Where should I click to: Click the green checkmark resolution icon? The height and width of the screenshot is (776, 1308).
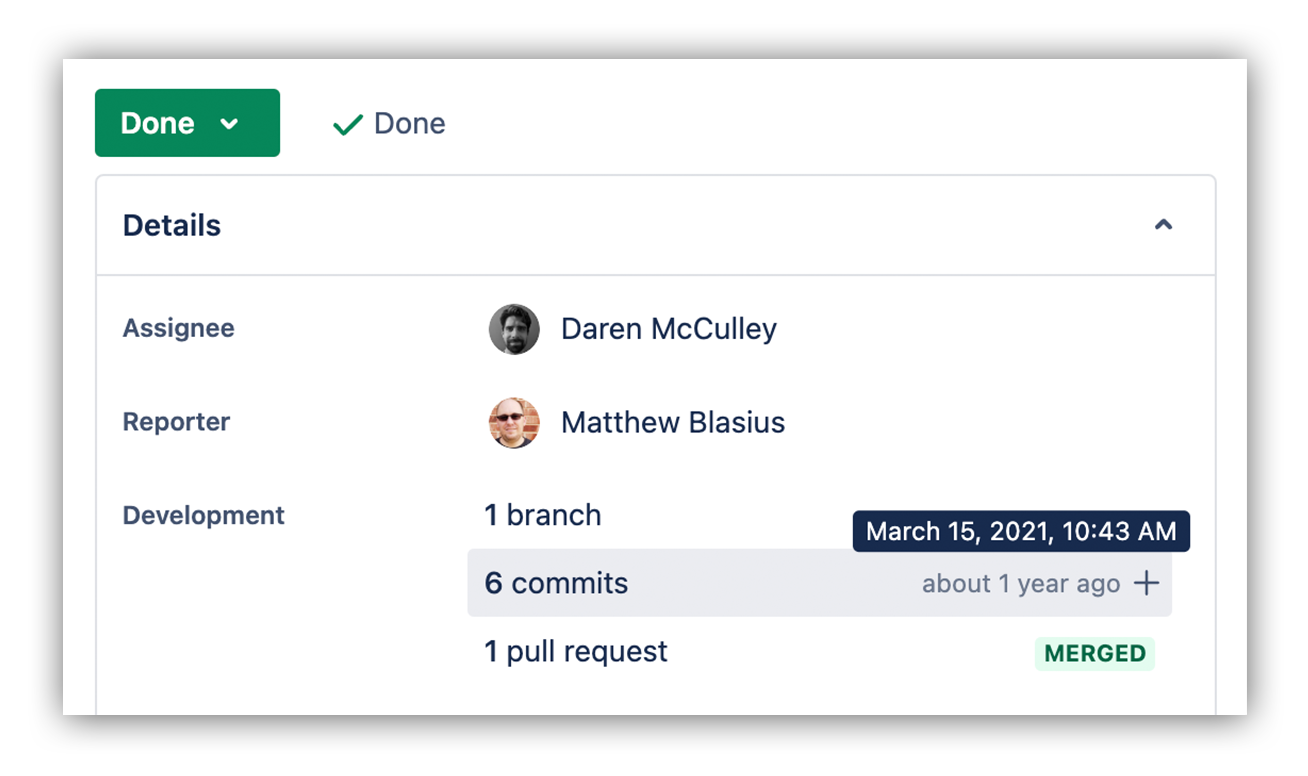[347, 124]
